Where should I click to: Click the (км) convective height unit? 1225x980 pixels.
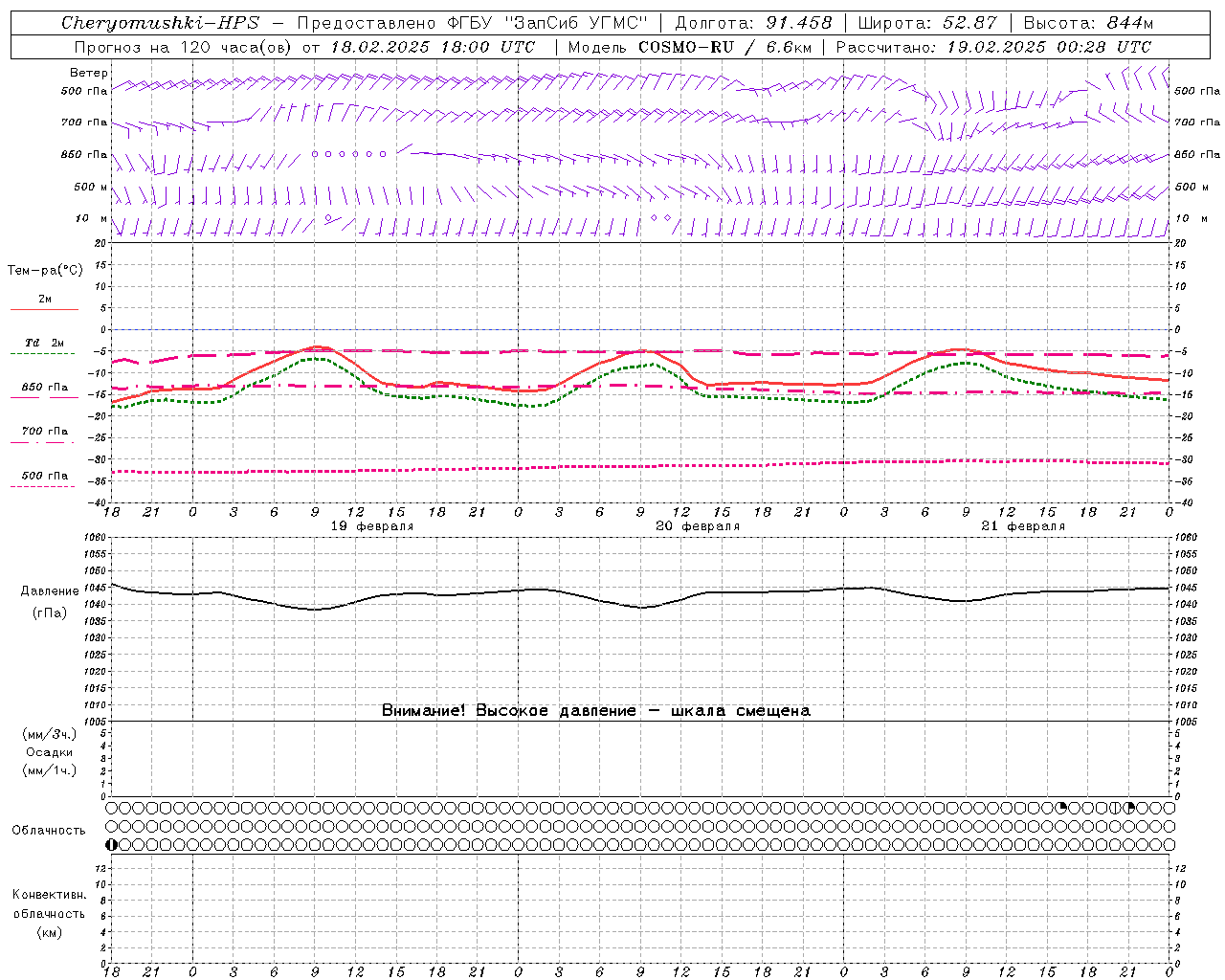click(50, 932)
